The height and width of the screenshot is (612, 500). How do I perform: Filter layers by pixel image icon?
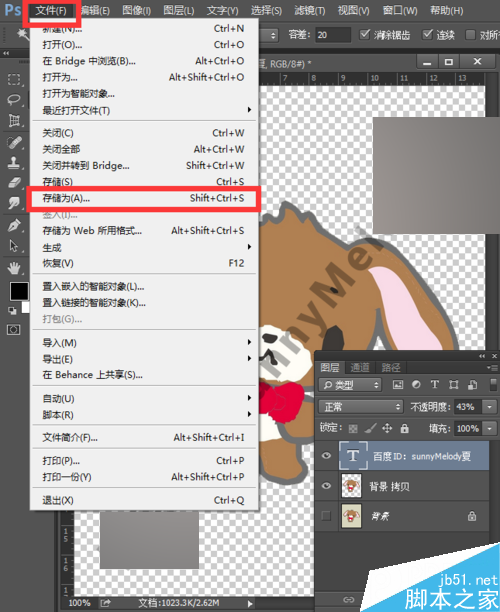pyautogui.click(x=398, y=385)
